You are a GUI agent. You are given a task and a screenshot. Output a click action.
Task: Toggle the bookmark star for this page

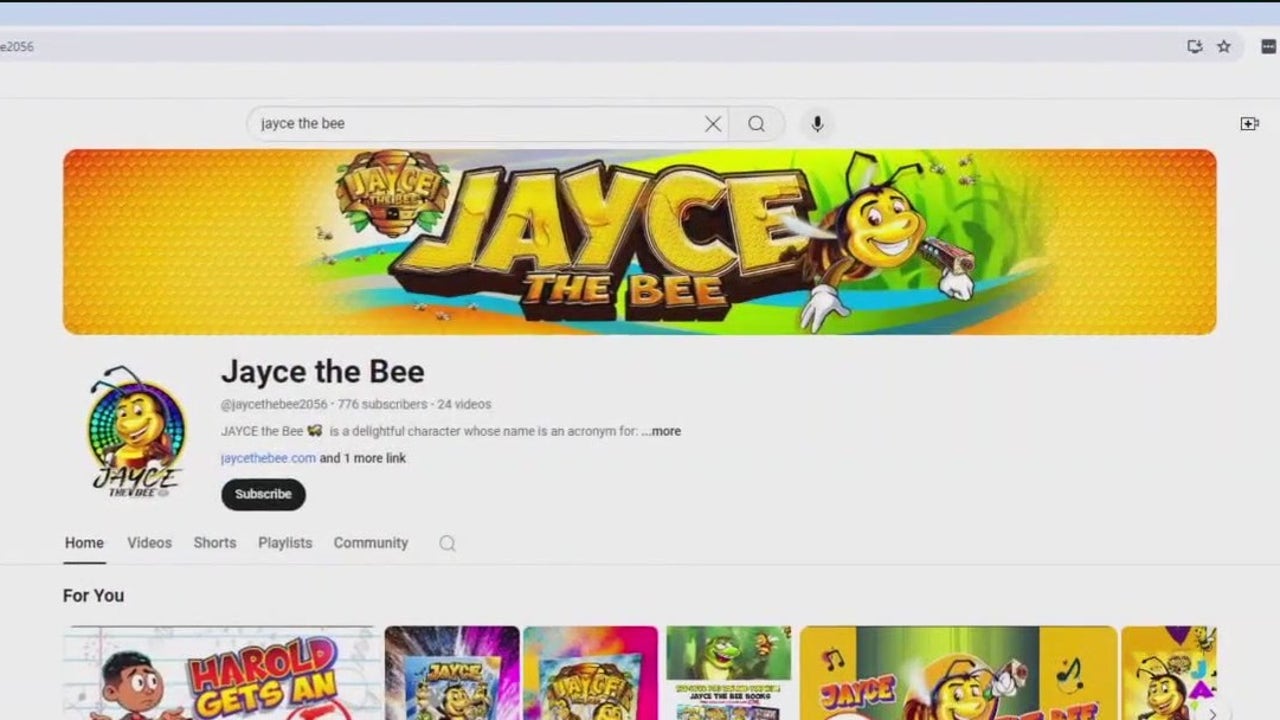[1224, 46]
